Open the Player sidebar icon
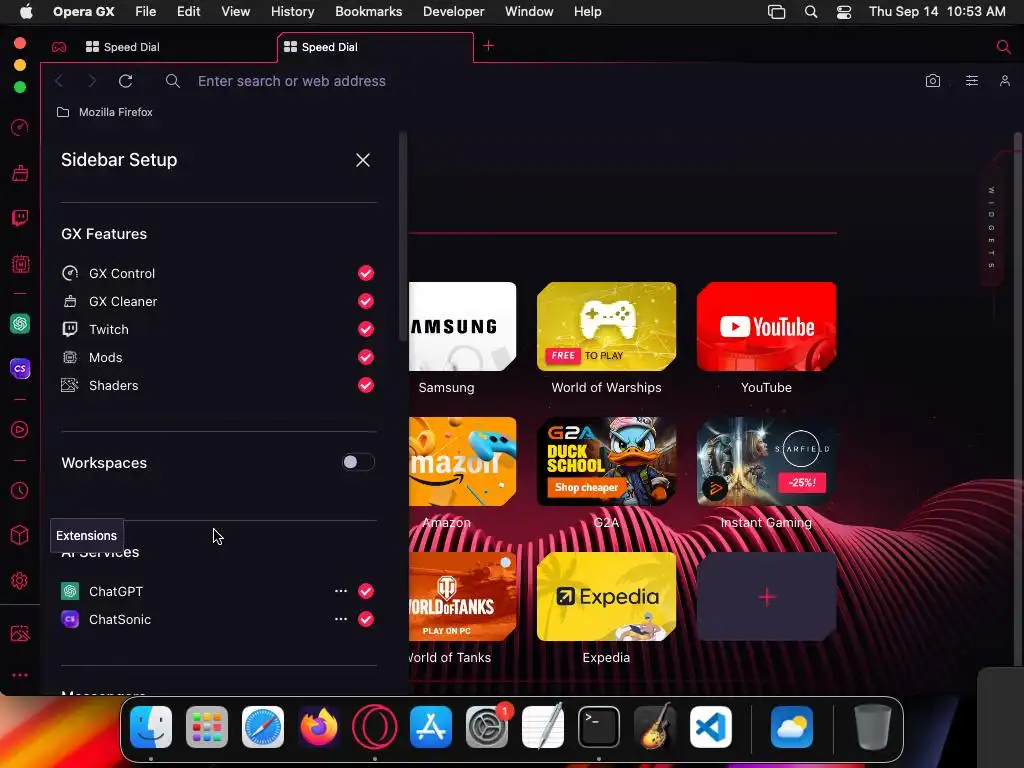This screenshot has width=1024, height=768. point(20,430)
